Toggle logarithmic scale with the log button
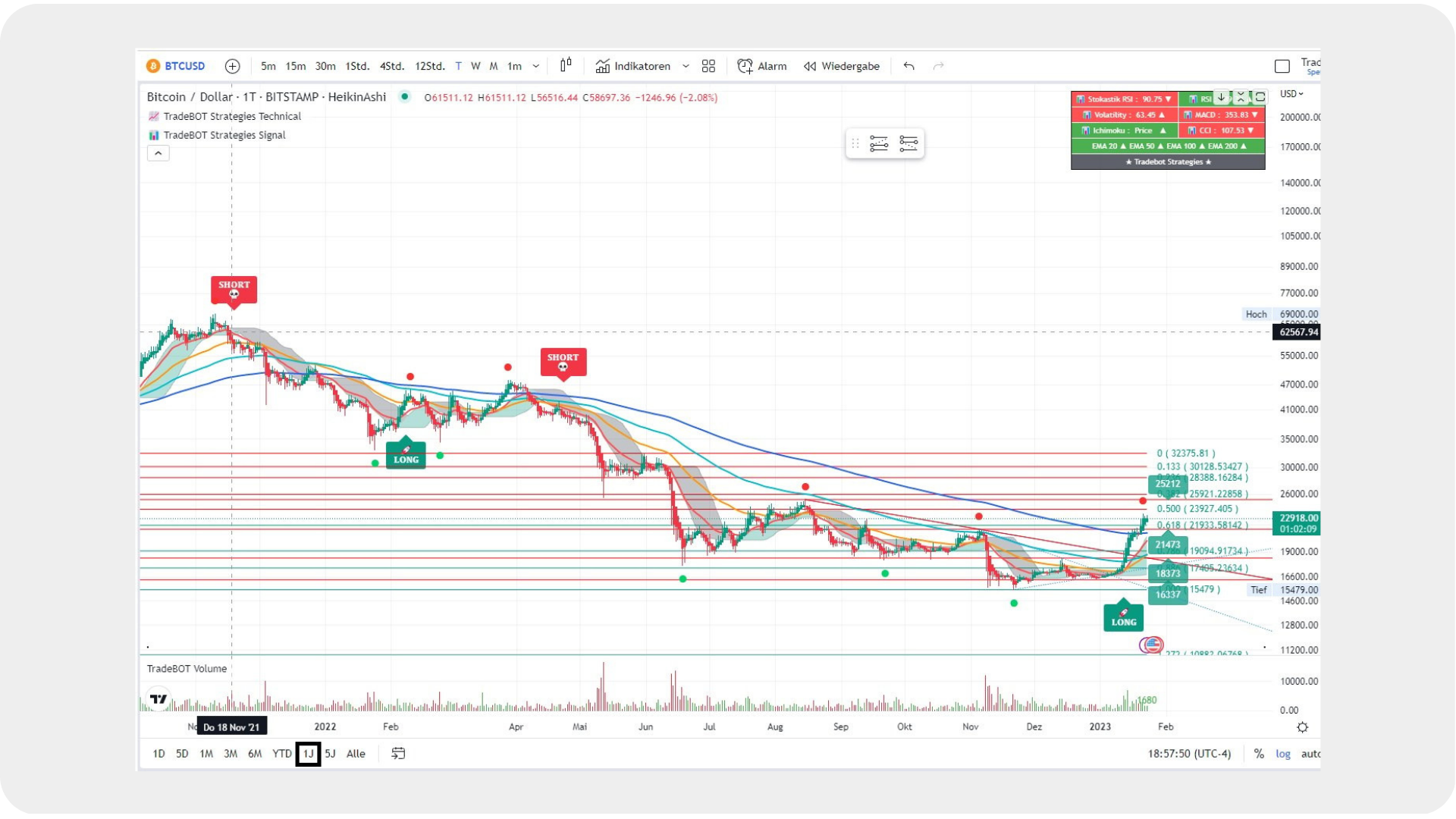This screenshot has width=1456, height=819. click(x=1283, y=754)
